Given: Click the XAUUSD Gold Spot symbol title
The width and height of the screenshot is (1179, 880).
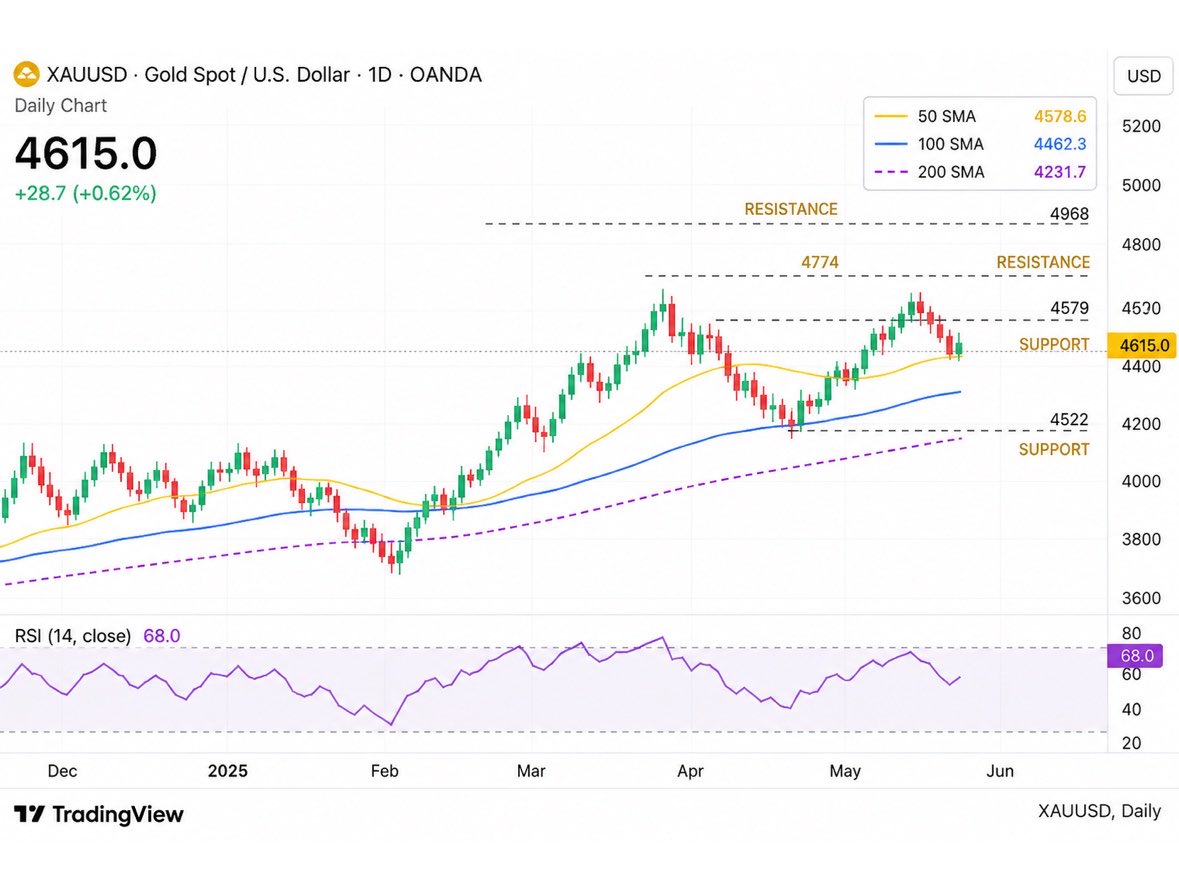Looking at the screenshot, I should pyautogui.click(x=264, y=74).
